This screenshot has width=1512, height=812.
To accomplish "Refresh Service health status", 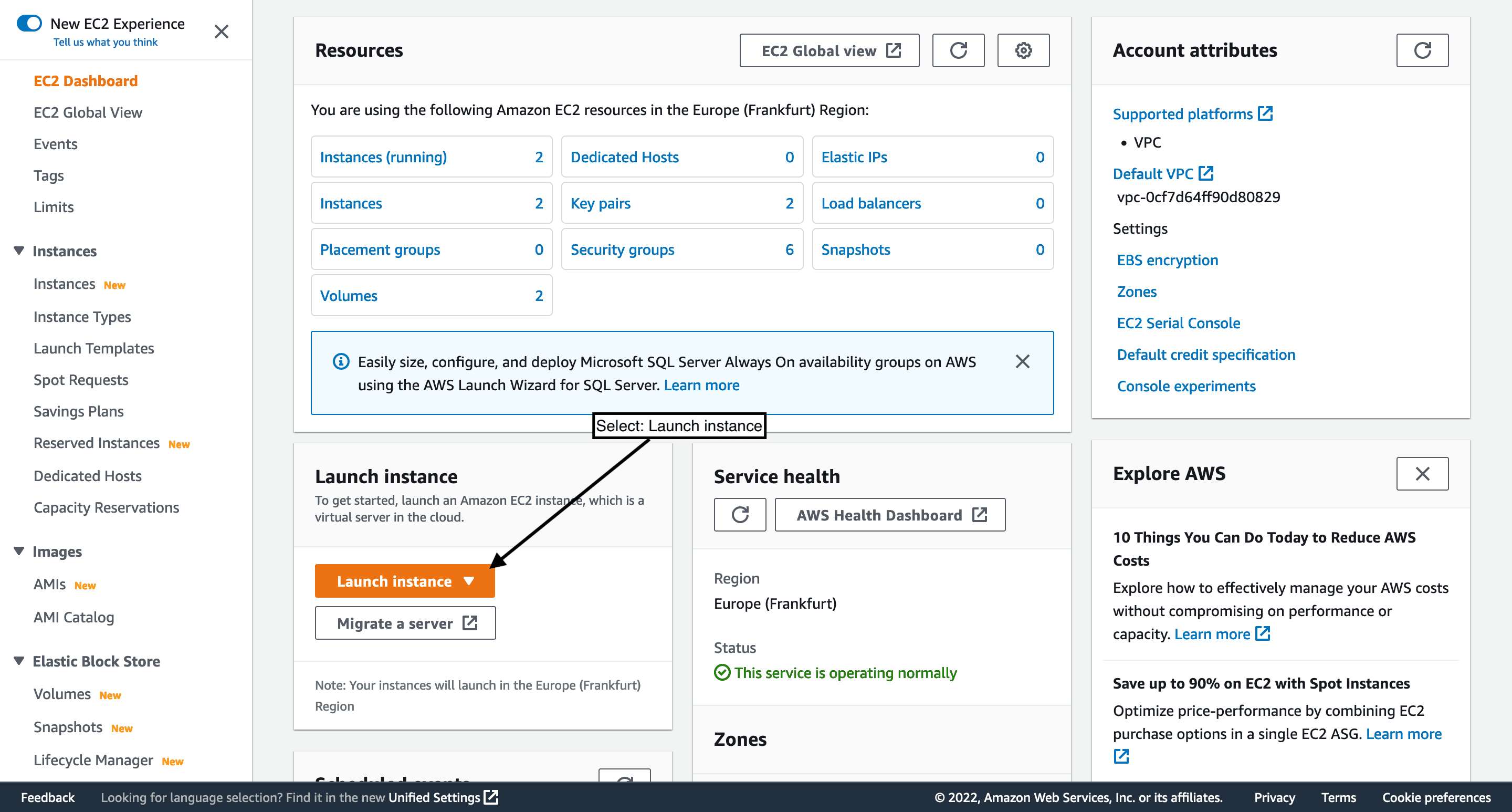I will coord(740,515).
